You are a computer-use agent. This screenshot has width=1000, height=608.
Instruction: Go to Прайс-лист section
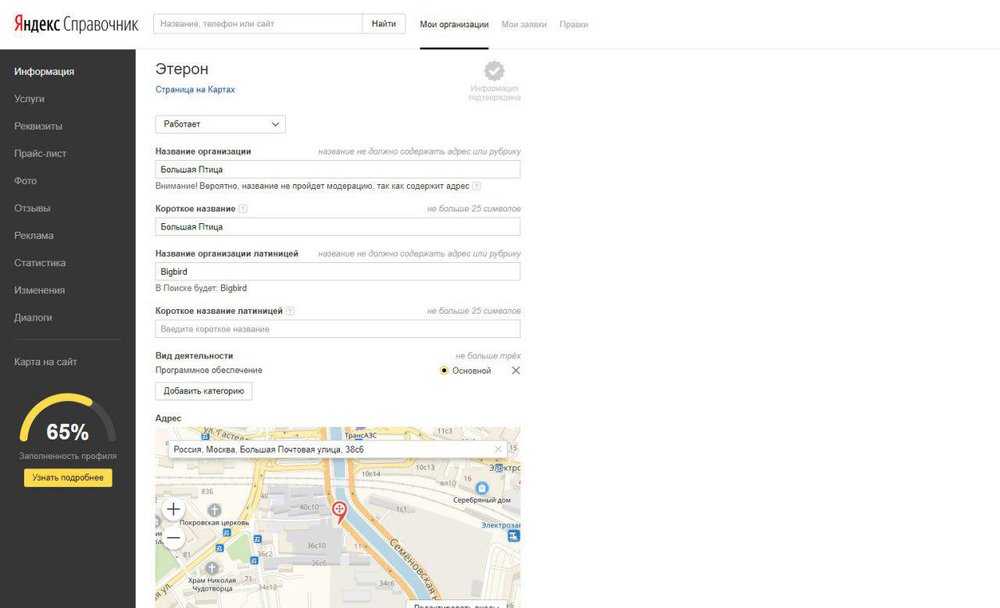(x=40, y=154)
